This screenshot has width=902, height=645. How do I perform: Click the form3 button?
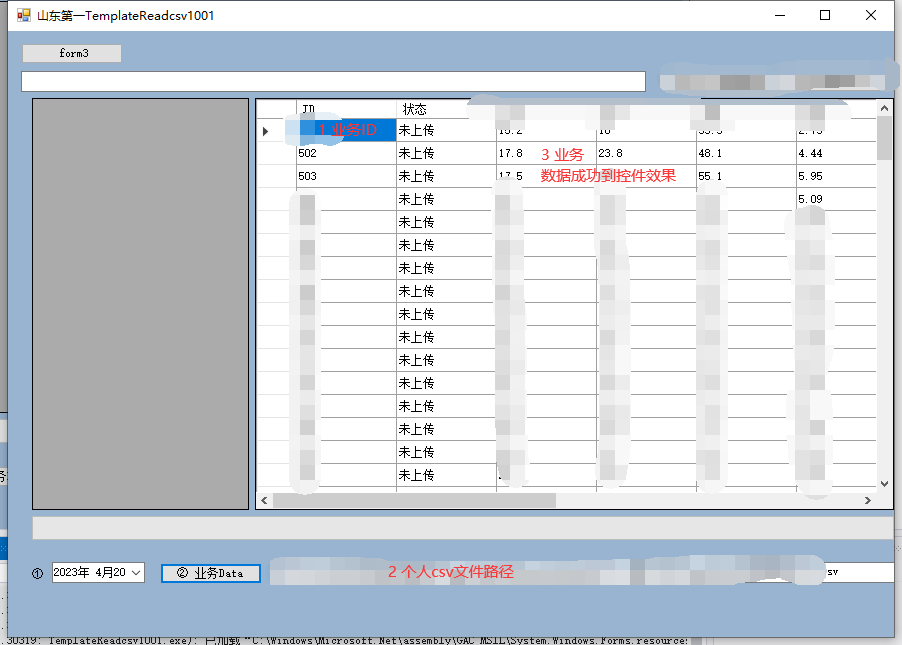[x=71, y=53]
